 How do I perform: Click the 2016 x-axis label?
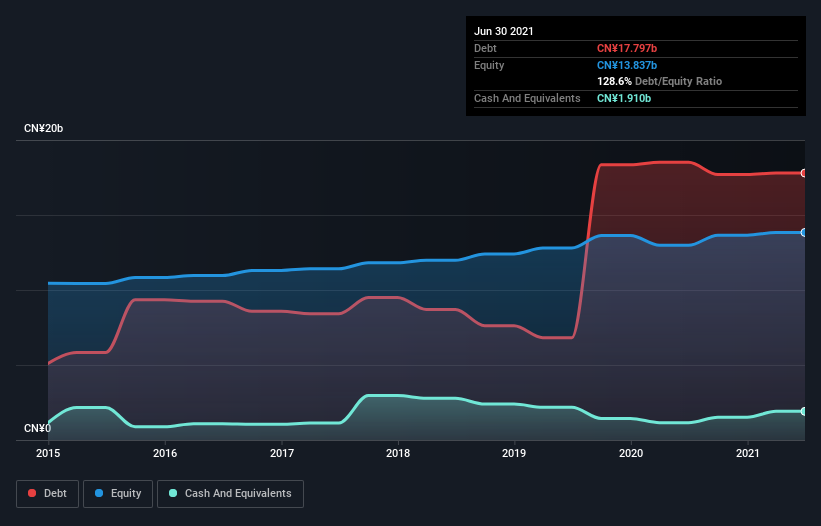point(165,453)
